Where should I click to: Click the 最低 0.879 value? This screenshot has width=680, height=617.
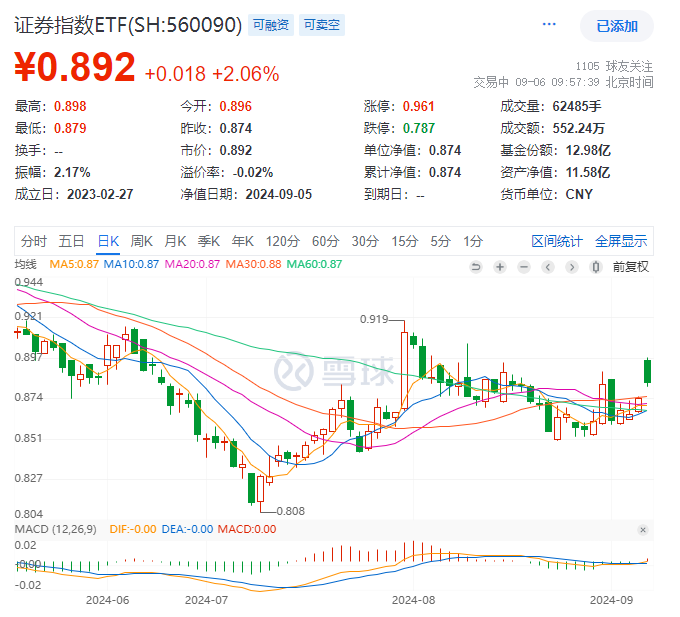click(70, 128)
